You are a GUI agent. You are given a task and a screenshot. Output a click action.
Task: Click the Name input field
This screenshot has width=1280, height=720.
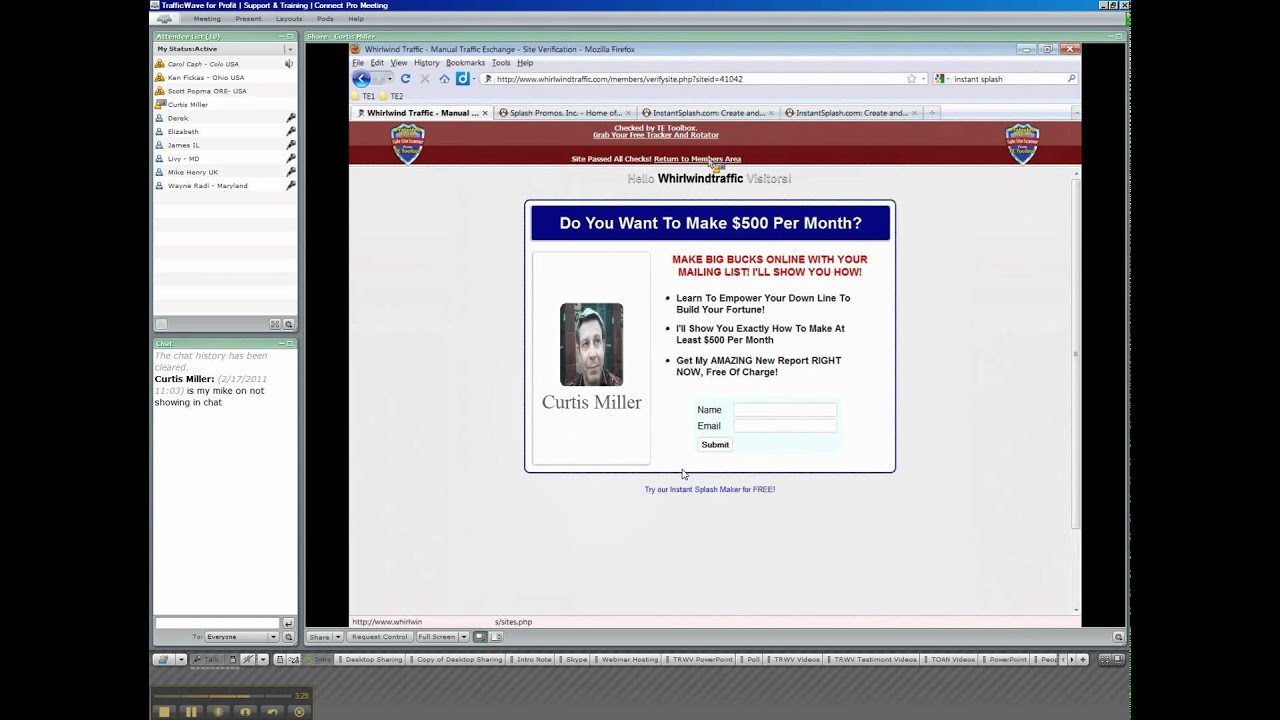coord(785,410)
